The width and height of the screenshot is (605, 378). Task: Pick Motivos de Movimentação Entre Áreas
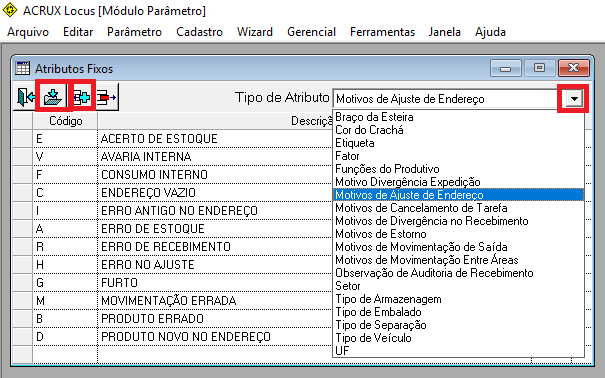pos(458,260)
